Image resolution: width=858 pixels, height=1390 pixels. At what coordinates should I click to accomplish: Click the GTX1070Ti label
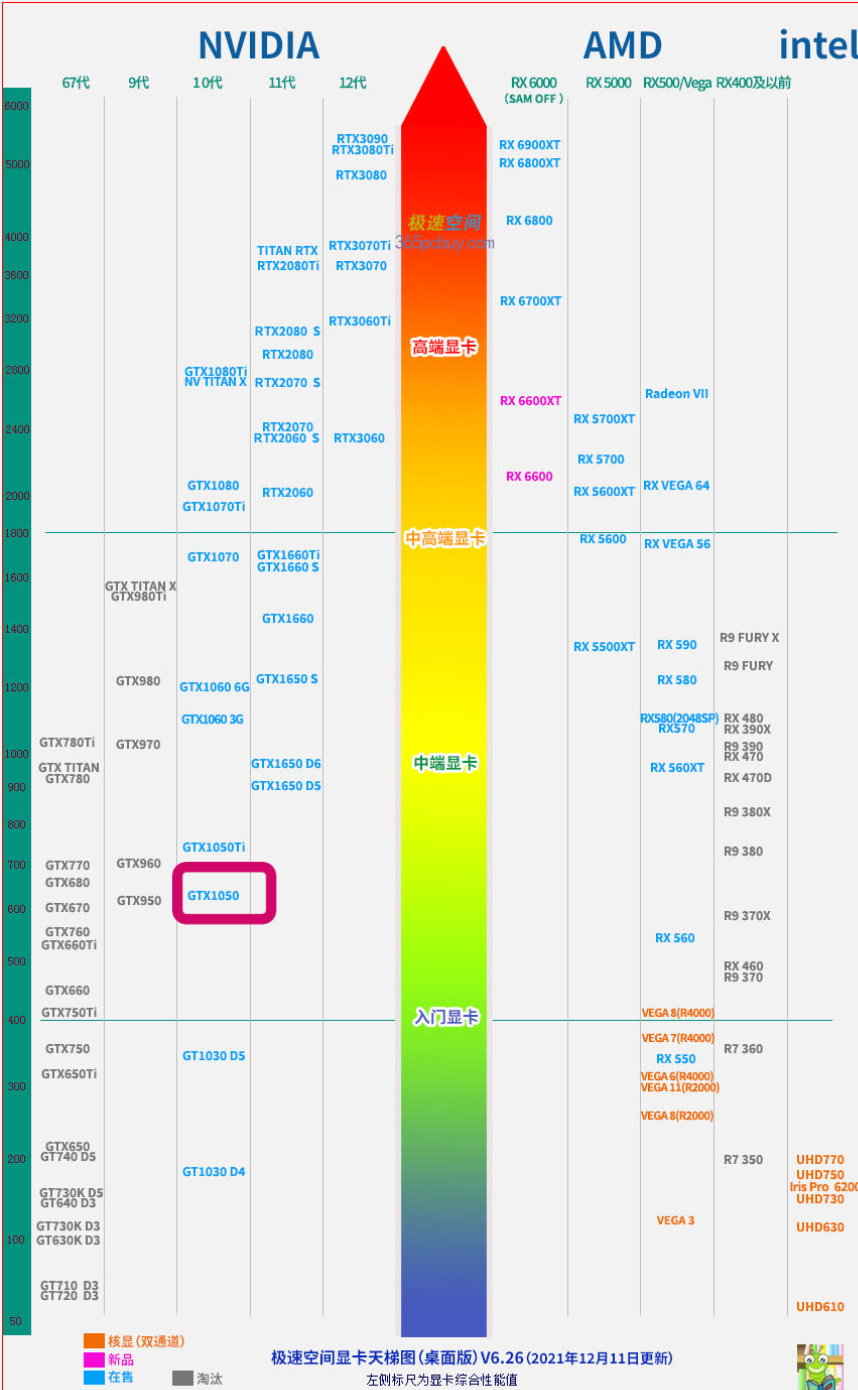[214, 507]
